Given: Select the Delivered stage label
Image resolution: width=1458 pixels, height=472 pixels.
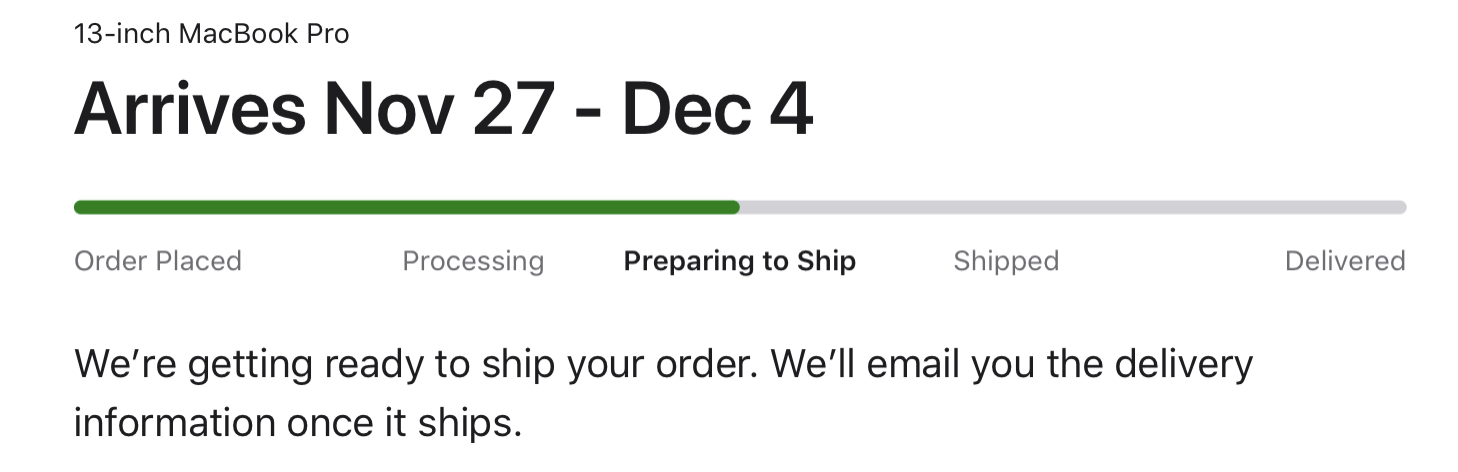Looking at the screenshot, I should [1345, 261].
